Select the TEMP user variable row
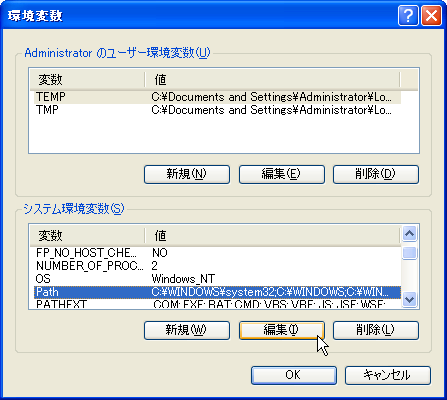This screenshot has height=400, width=447. click(217, 97)
